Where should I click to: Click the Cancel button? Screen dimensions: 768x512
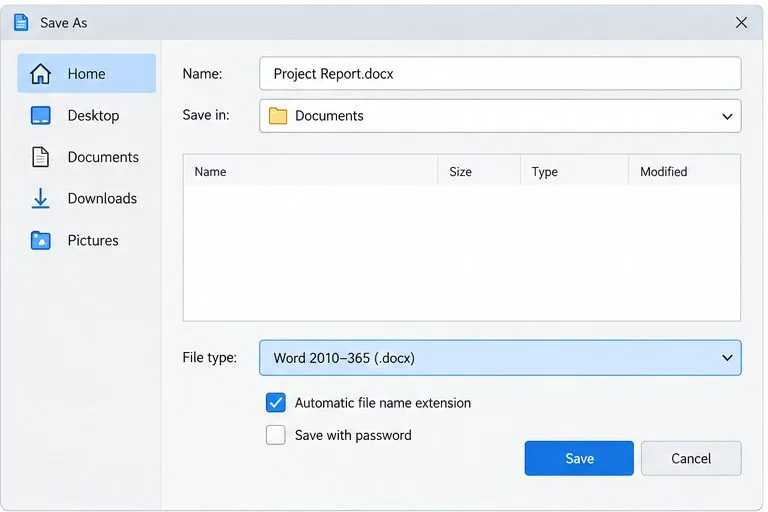[x=691, y=458]
